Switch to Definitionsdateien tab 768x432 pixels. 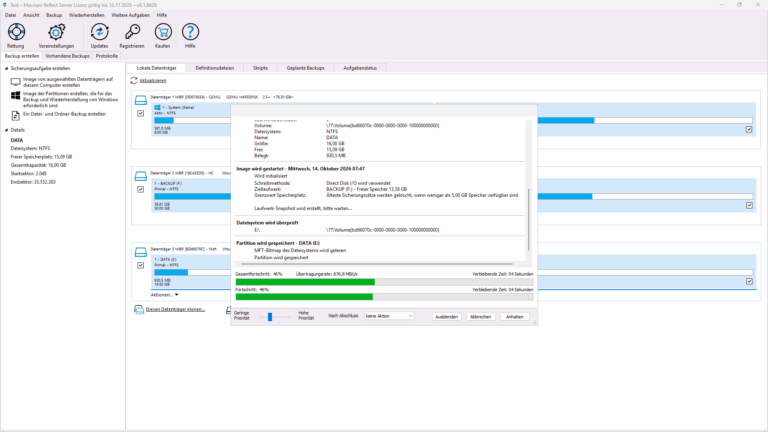pyautogui.click(x=215, y=68)
